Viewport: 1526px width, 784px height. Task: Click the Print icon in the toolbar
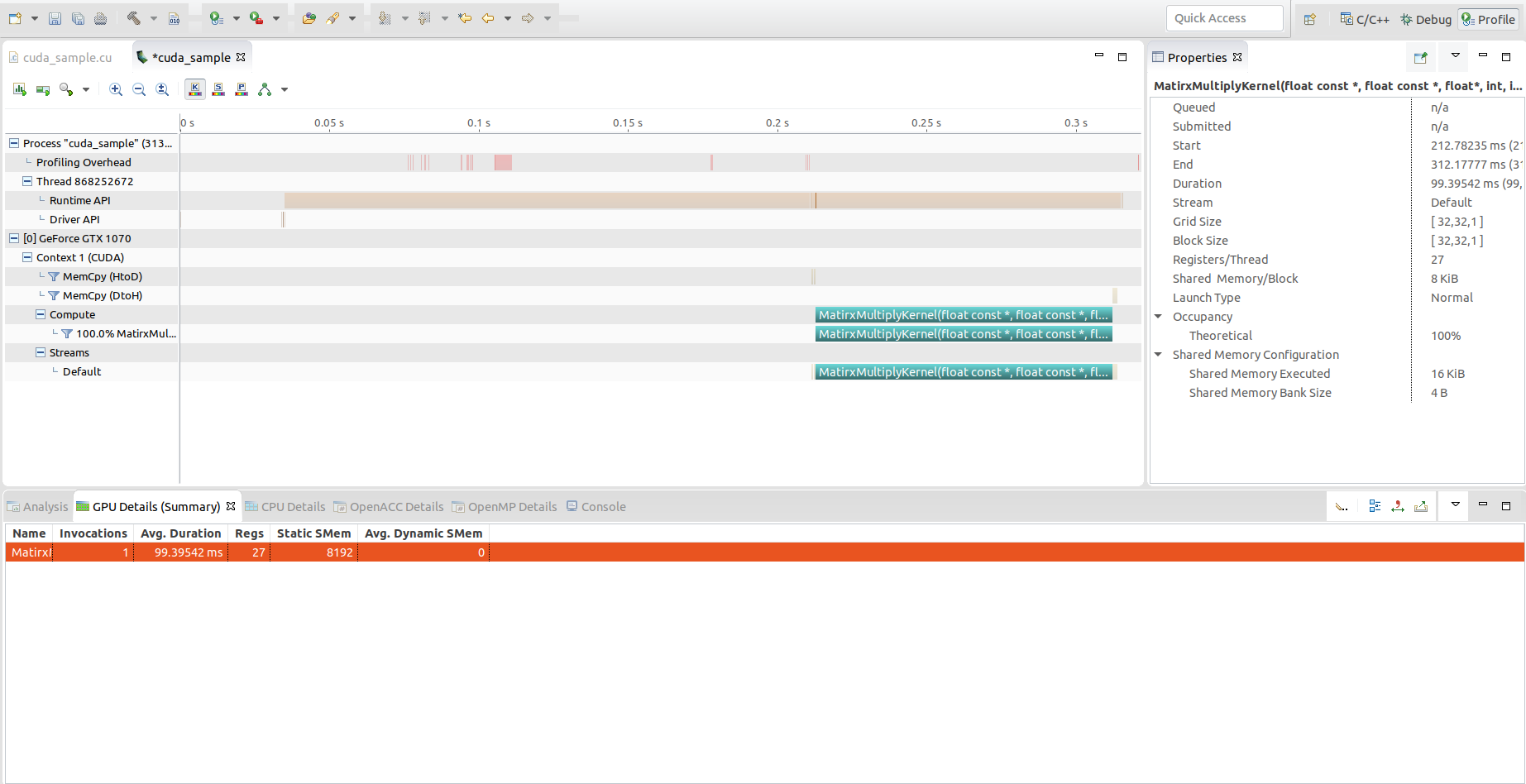(101, 18)
